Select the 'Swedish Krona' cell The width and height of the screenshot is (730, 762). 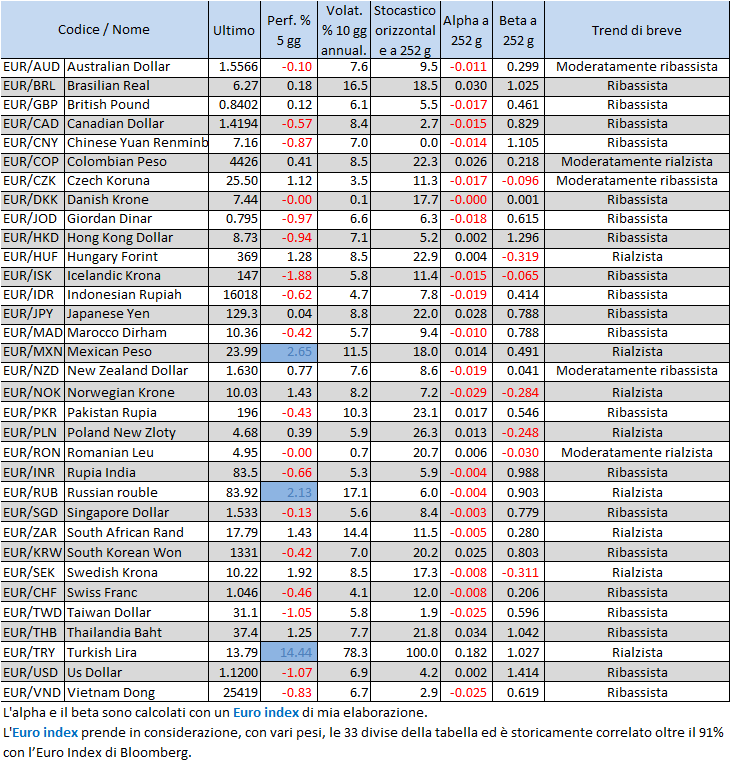click(137, 572)
